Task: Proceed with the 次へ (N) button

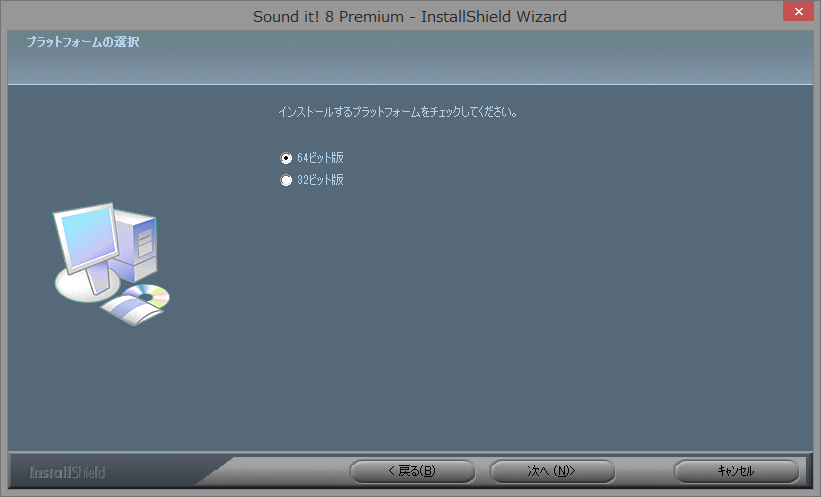Action: [552, 471]
